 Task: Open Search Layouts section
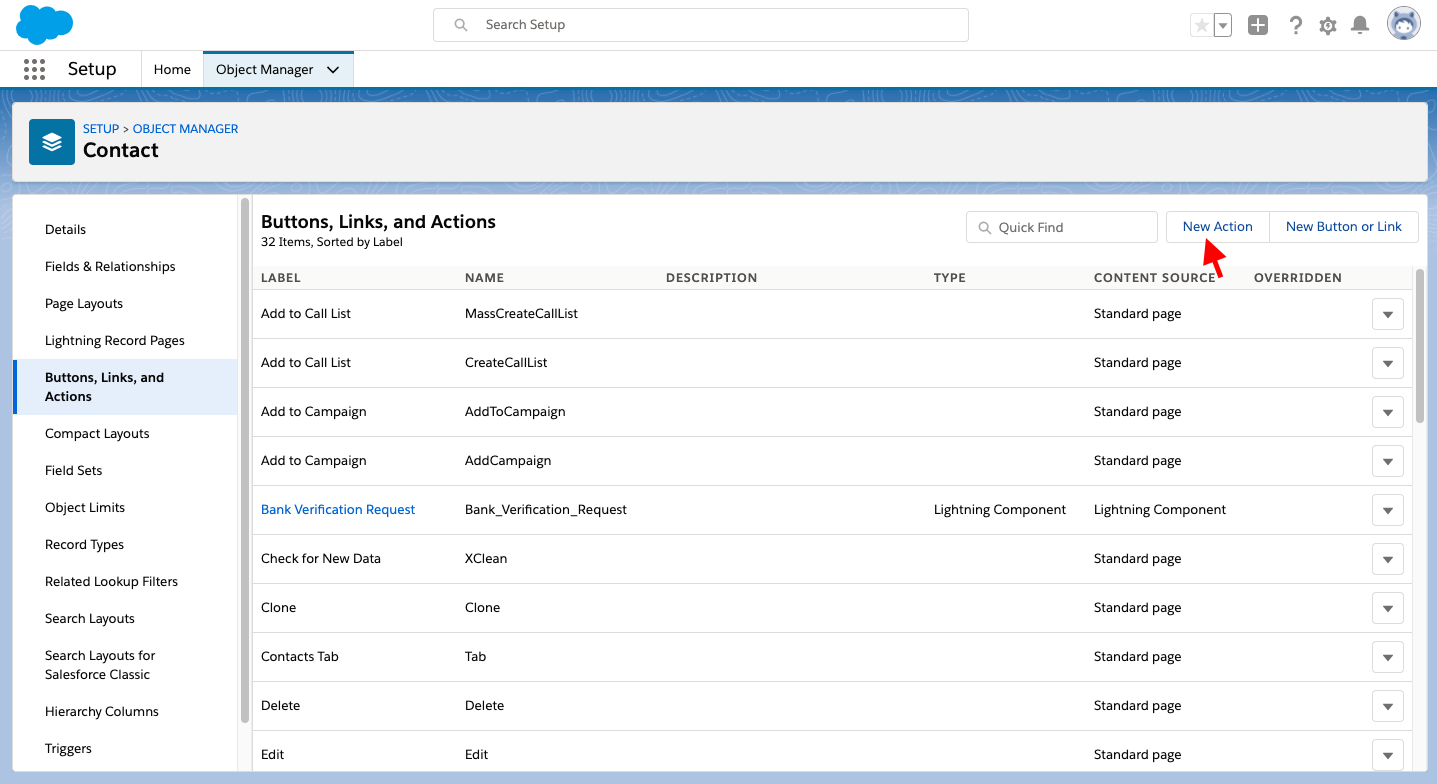click(90, 619)
